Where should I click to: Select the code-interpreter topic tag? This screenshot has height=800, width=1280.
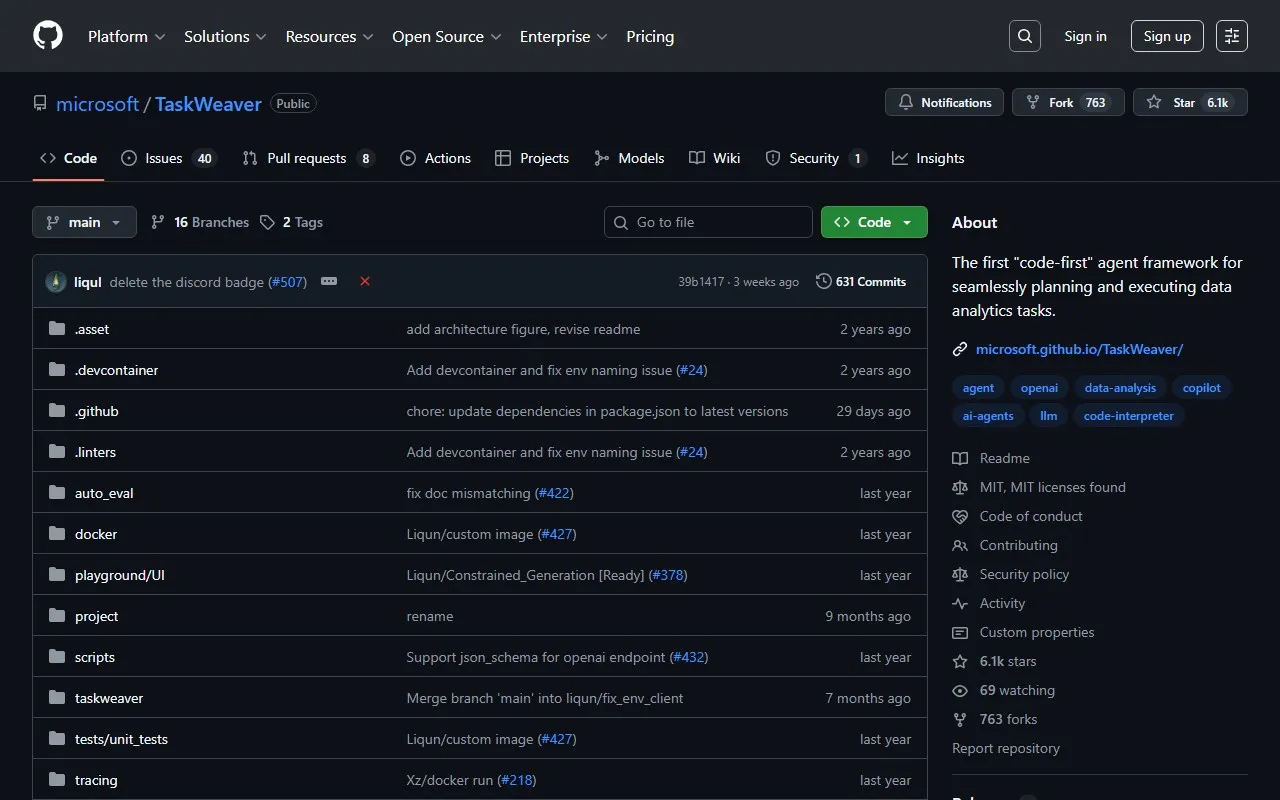1128,416
